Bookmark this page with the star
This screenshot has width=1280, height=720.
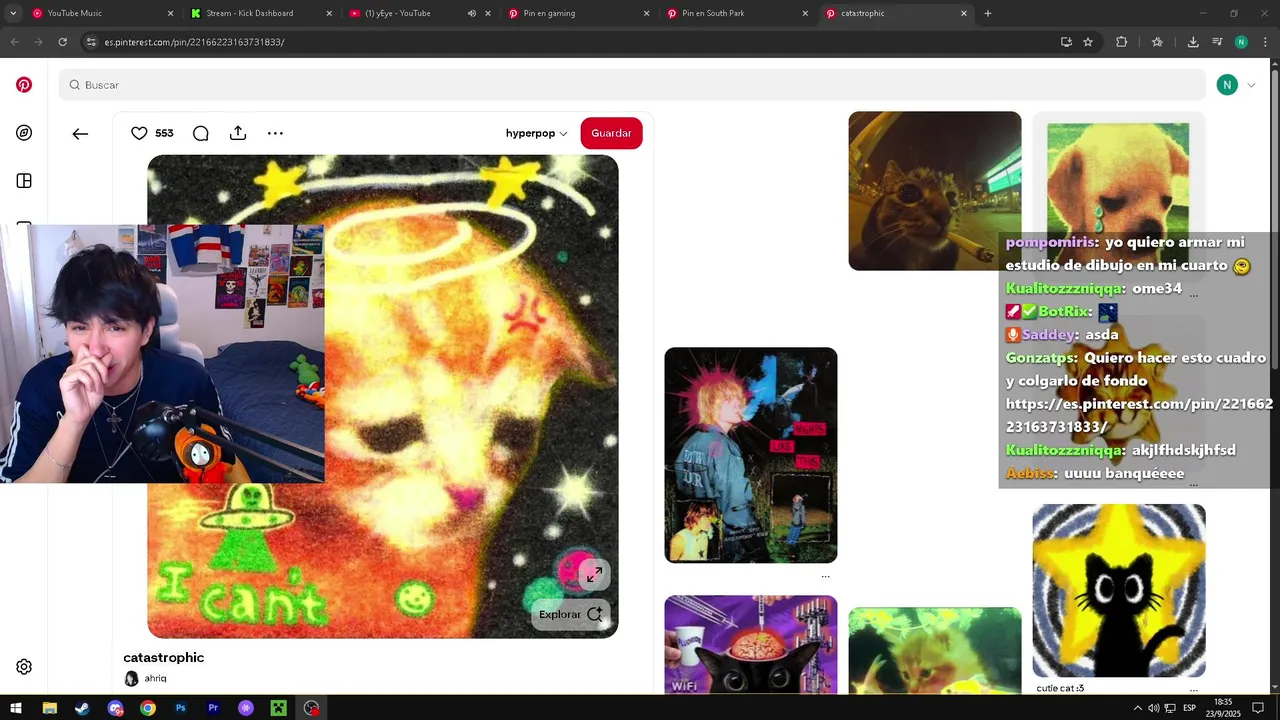pyautogui.click(x=1088, y=42)
